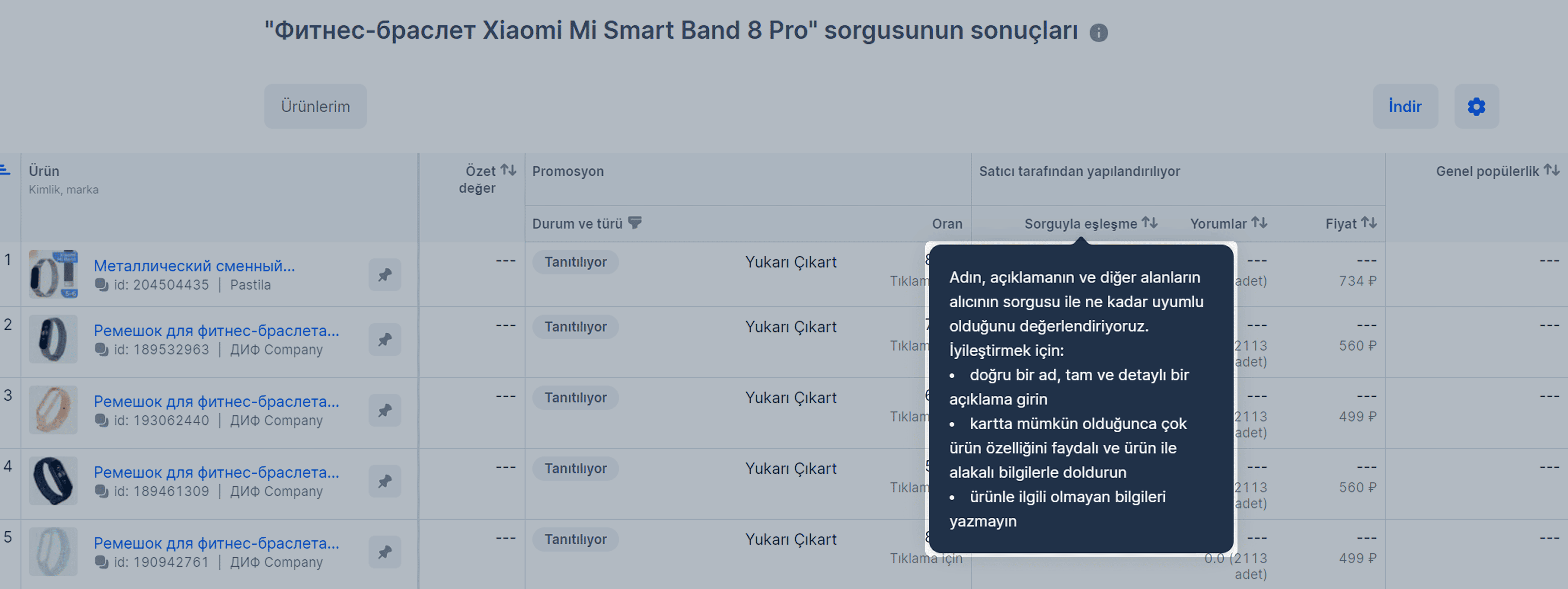Sort by Sorguyla eşleşme column

tap(1149, 223)
